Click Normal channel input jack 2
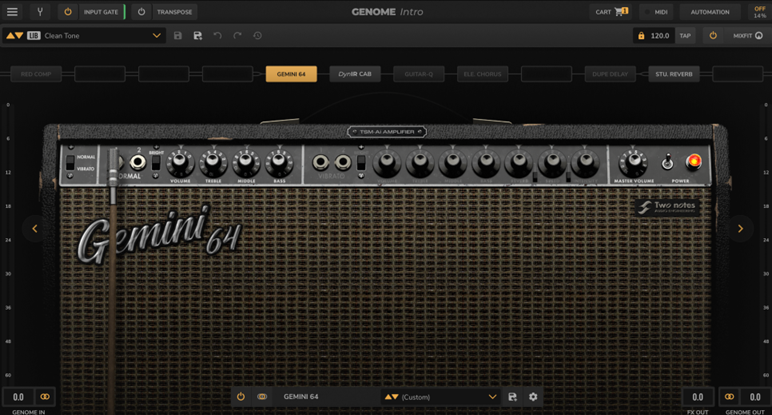The height and width of the screenshot is (415, 772). tap(137, 162)
